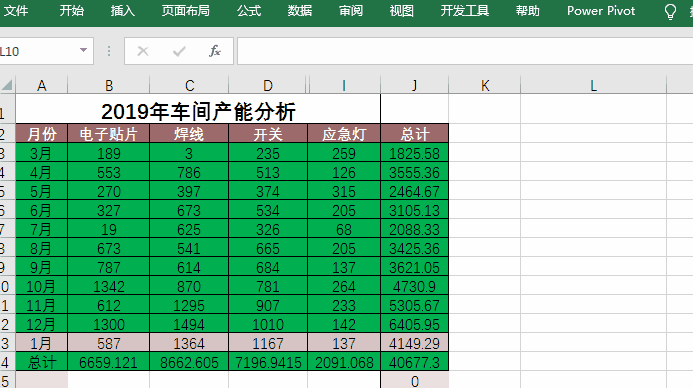Select column C header
693x388 pixels.
[x=189, y=85]
